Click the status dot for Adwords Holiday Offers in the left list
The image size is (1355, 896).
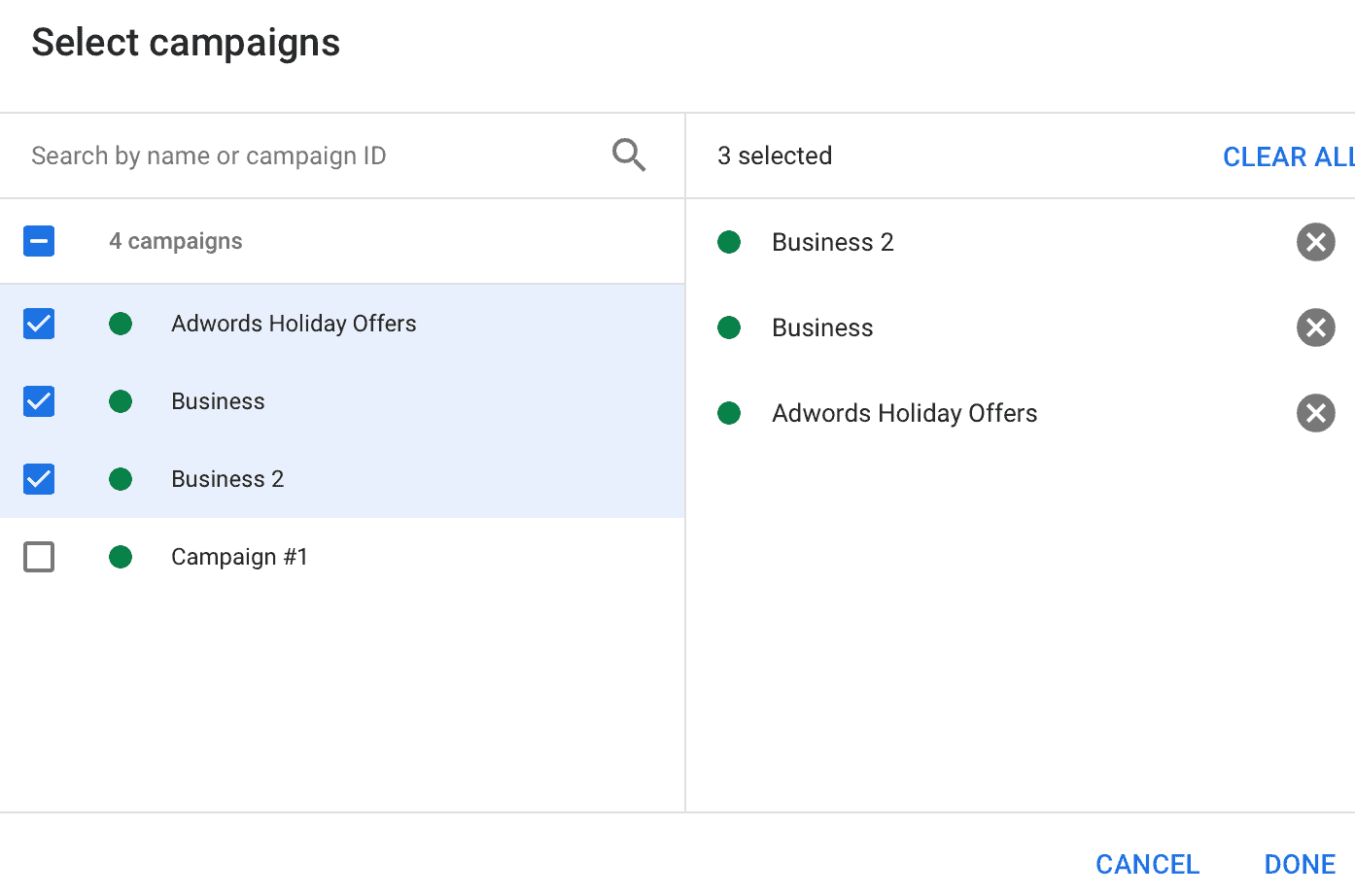[121, 324]
